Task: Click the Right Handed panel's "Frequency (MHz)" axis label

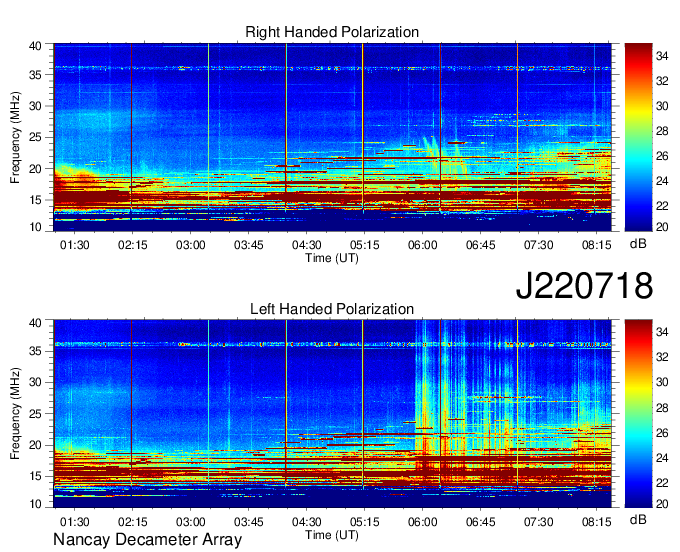Action: click(x=16, y=137)
